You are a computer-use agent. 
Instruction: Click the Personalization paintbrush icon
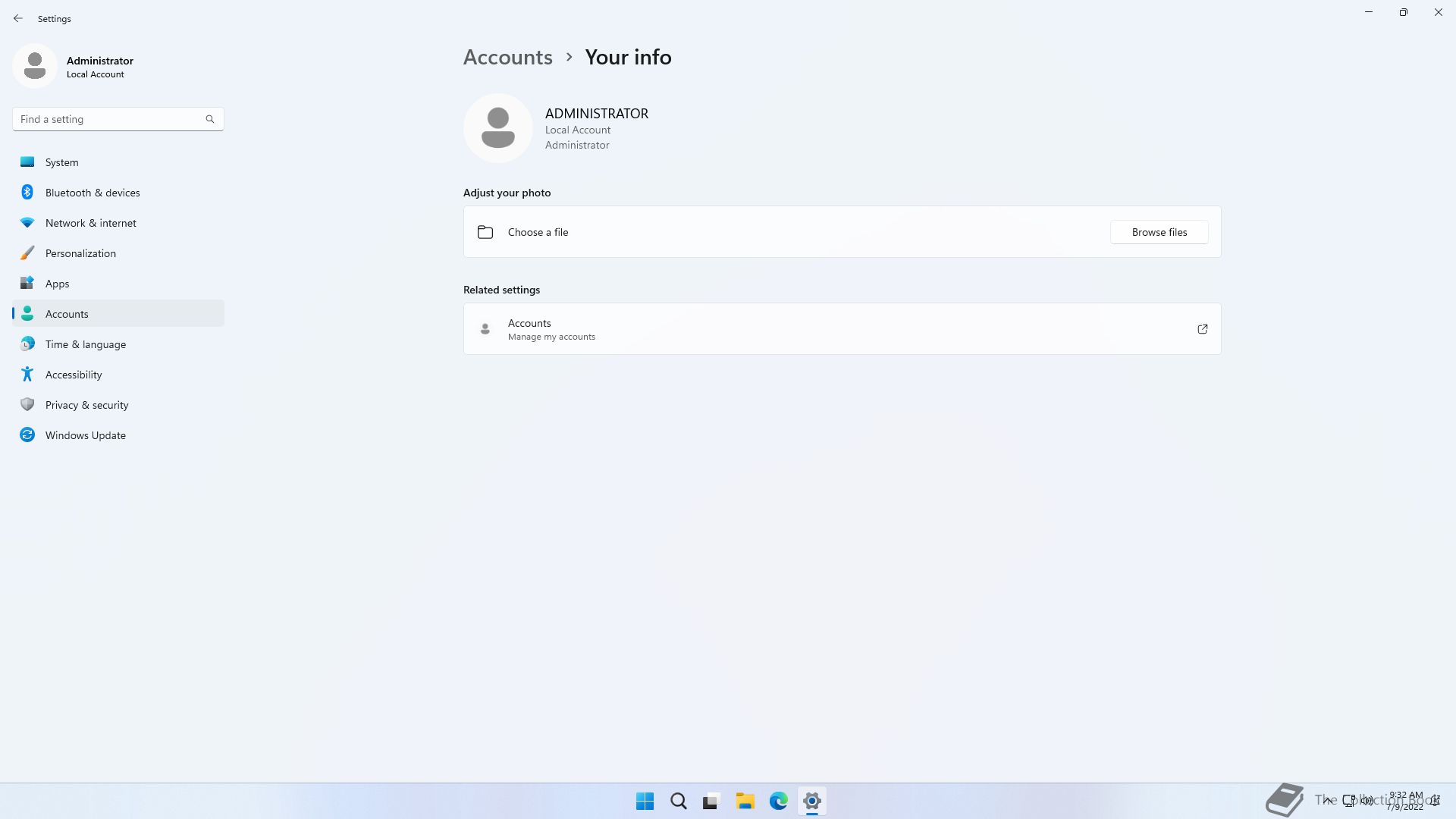27,253
